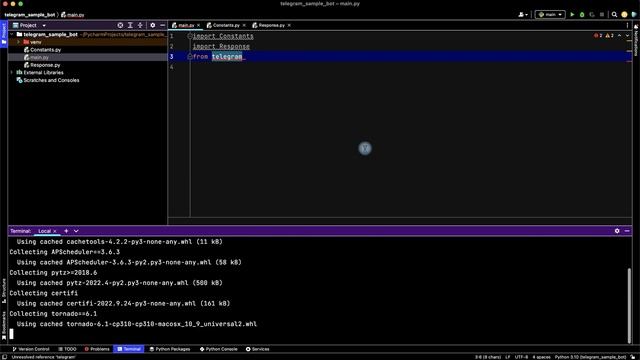Expand the venv folder
Viewport: 640px width, 360px height.
[x=18, y=42]
